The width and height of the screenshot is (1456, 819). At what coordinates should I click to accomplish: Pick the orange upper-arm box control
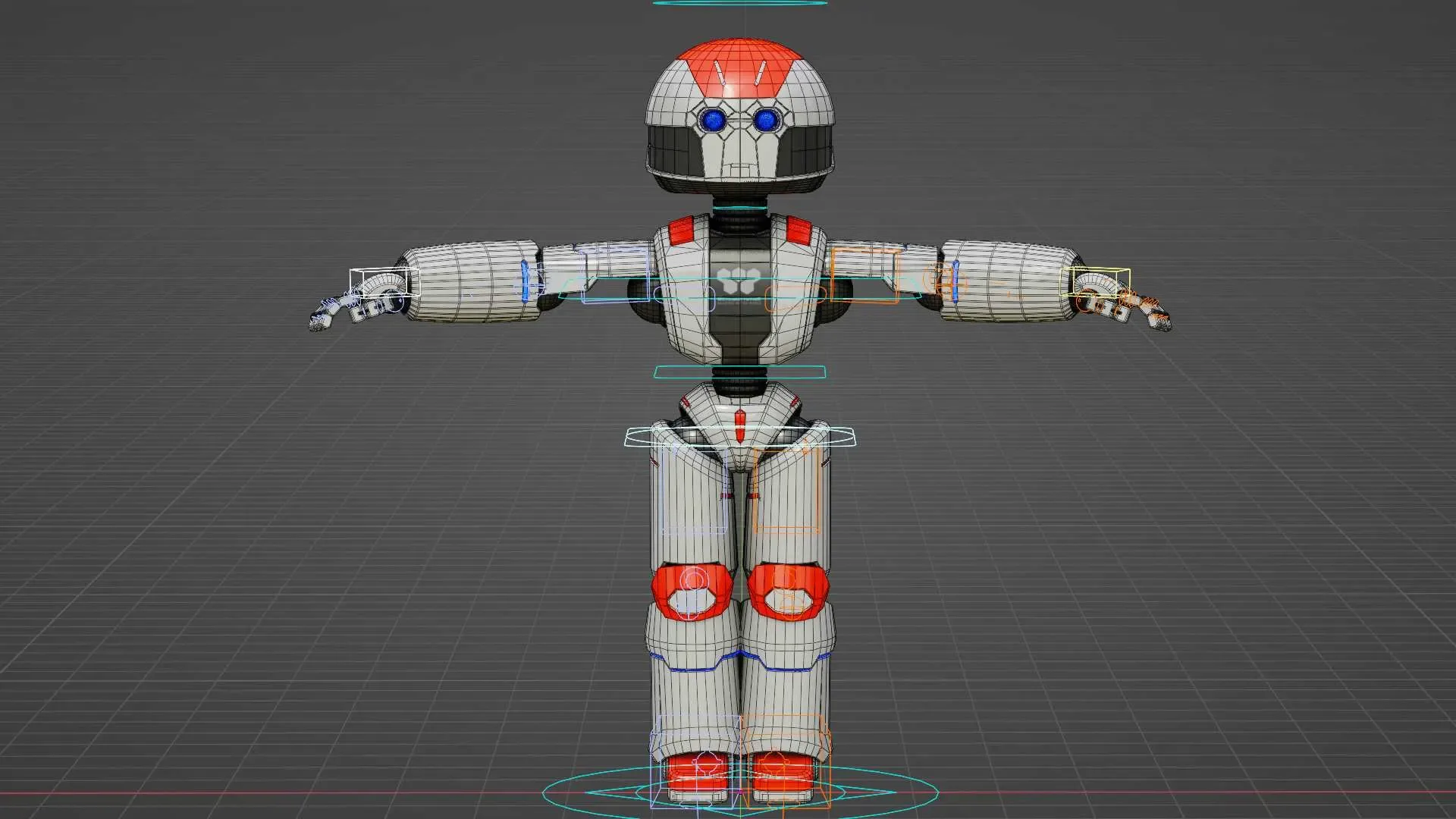coord(864,275)
